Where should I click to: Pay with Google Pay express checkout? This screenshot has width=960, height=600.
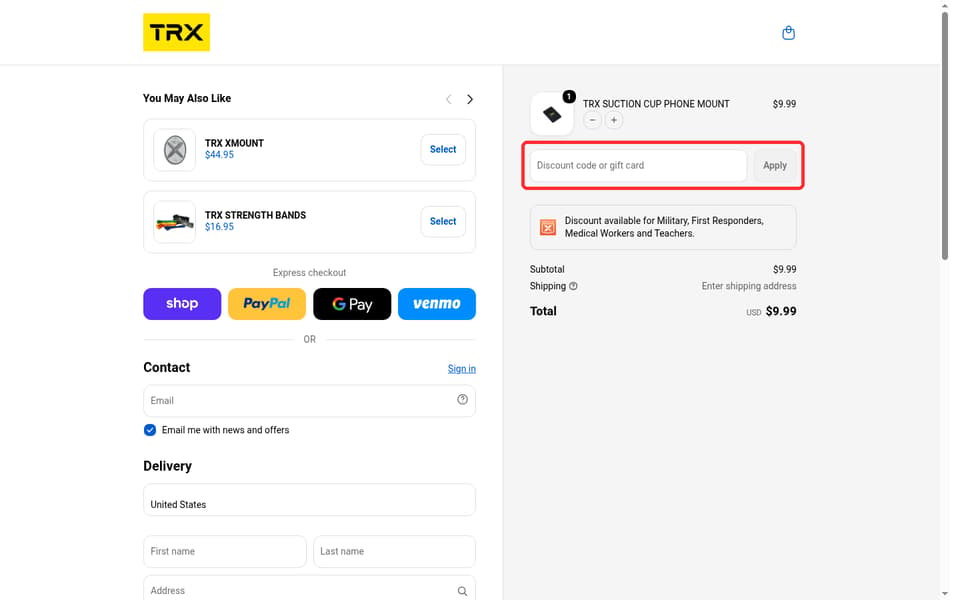point(352,304)
